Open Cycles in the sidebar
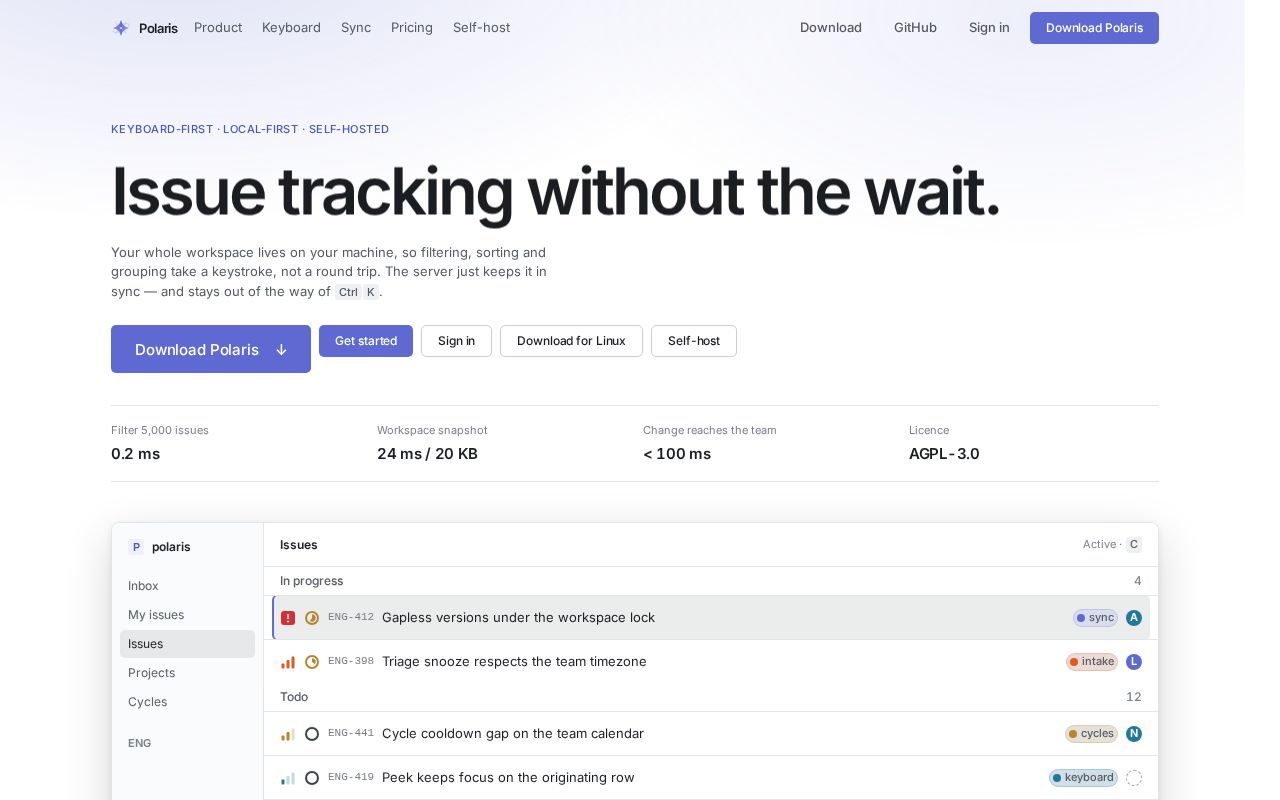Image resolution: width=1280 pixels, height=800 pixels. 187,702
